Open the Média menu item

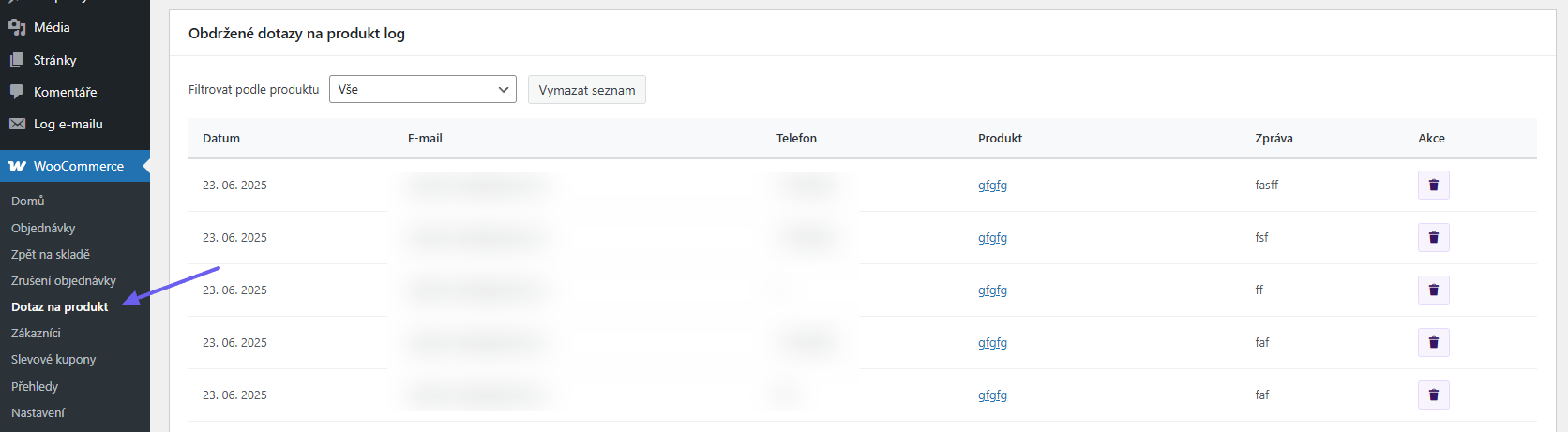point(75,27)
